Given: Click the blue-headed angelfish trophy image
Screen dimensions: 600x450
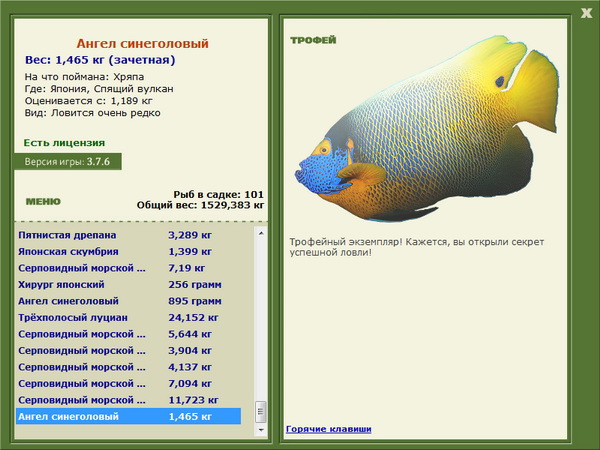Looking at the screenshot, I should [426, 128].
